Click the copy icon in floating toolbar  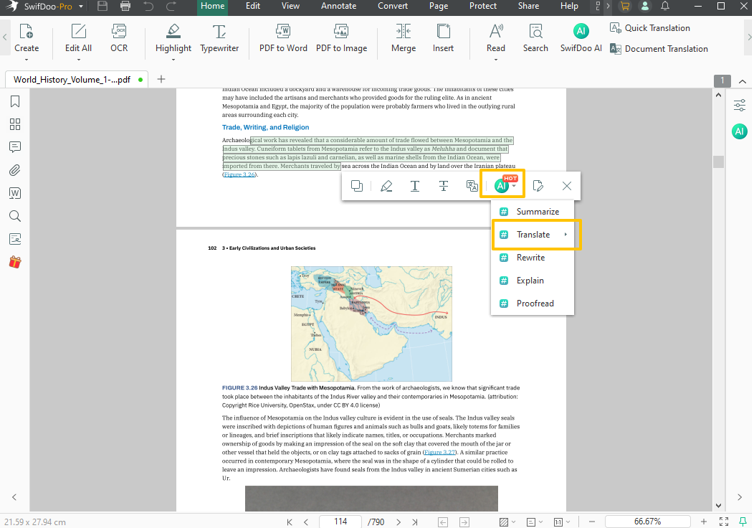[x=357, y=186]
